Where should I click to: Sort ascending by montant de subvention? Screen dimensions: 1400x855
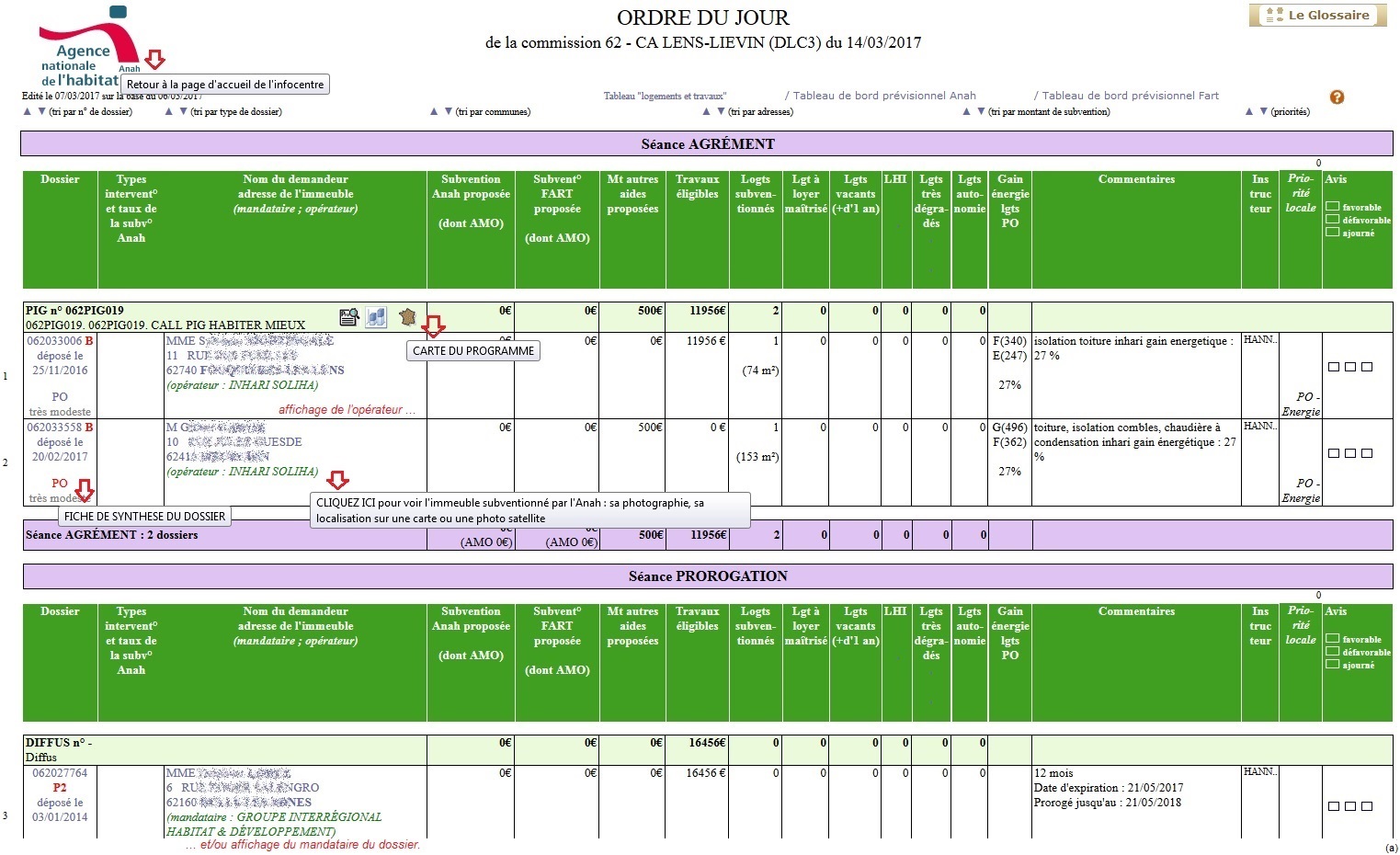(967, 112)
